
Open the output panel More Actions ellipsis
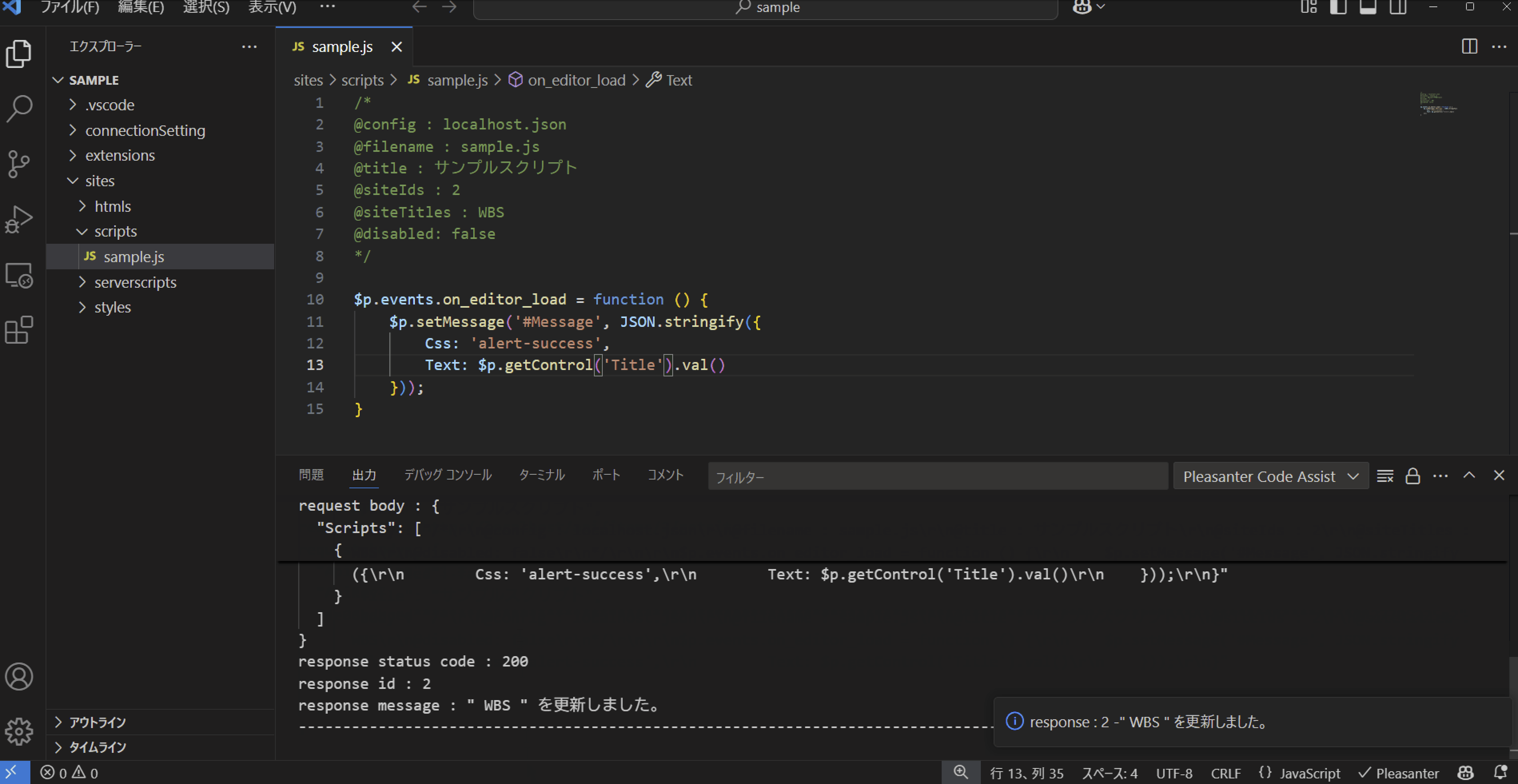pos(1440,476)
